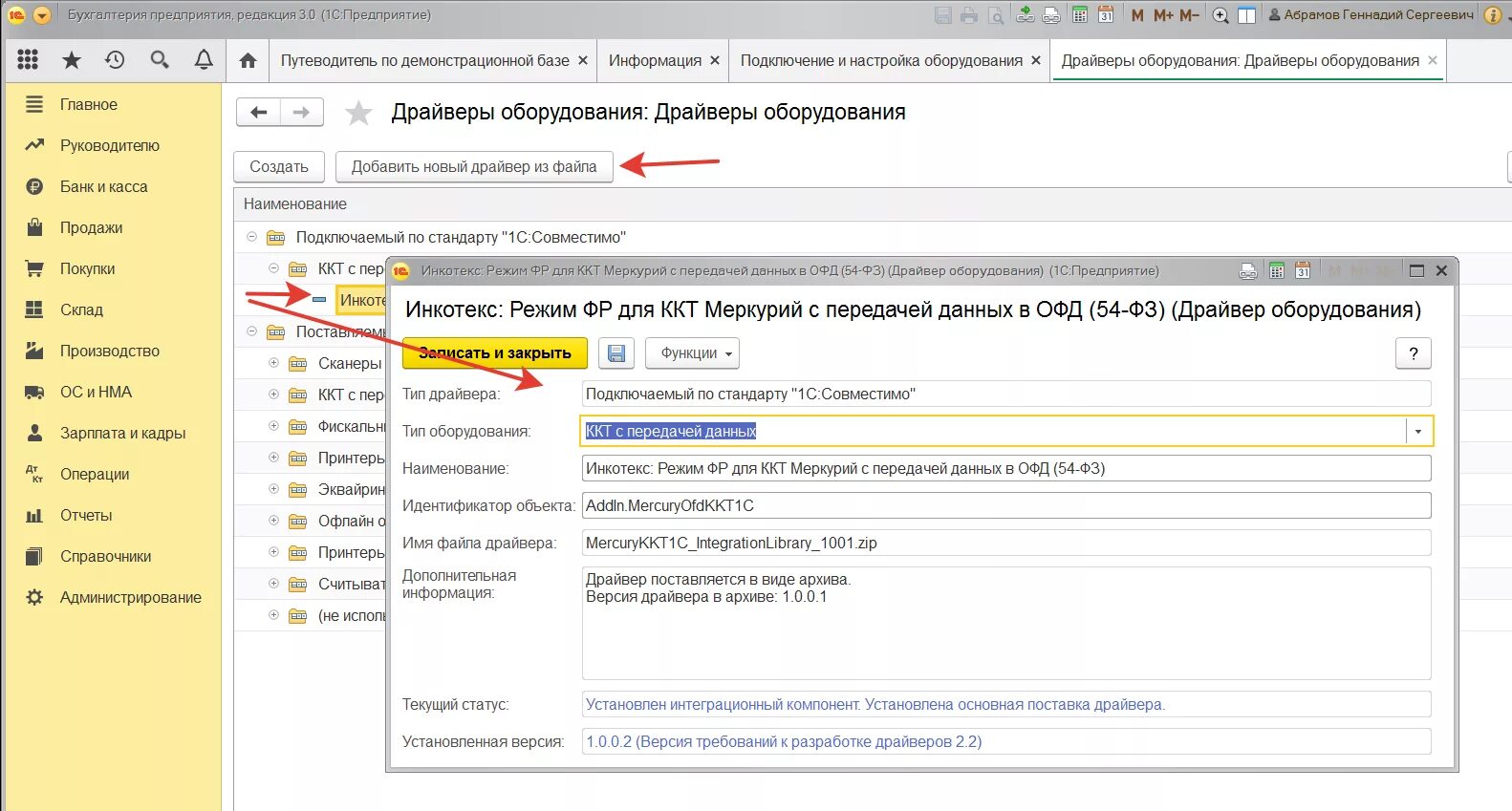Click the calculator icon in top toolbar

tap(1080, 15)
